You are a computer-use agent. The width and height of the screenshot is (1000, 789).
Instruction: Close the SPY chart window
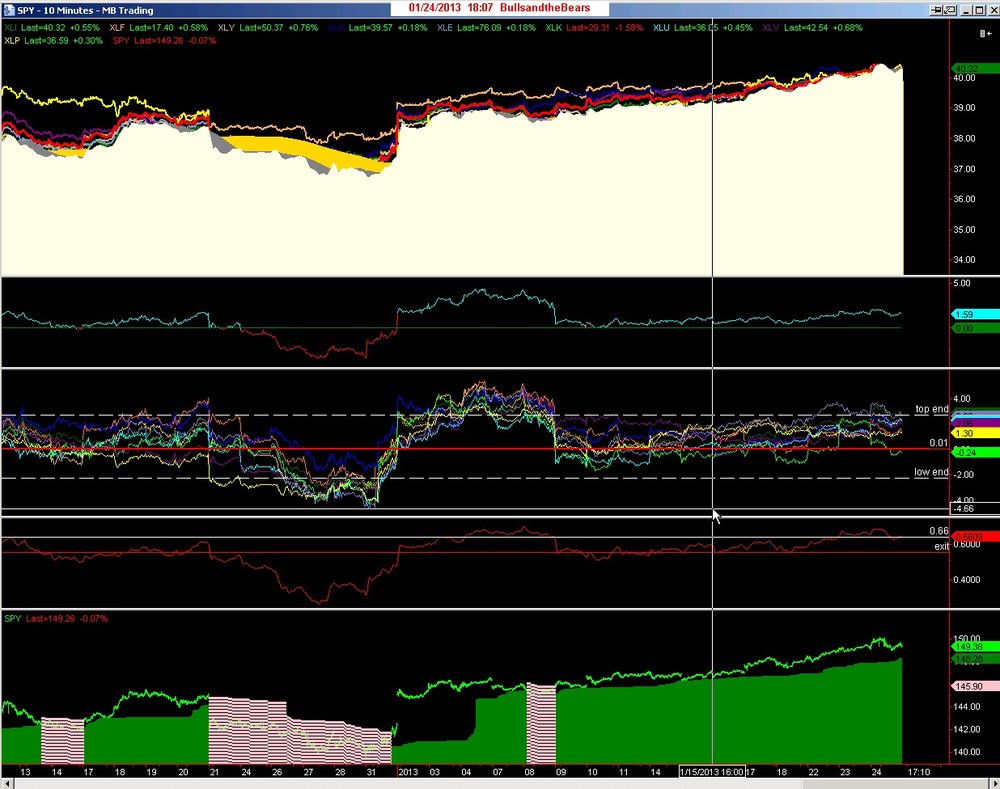click(993, 10)
